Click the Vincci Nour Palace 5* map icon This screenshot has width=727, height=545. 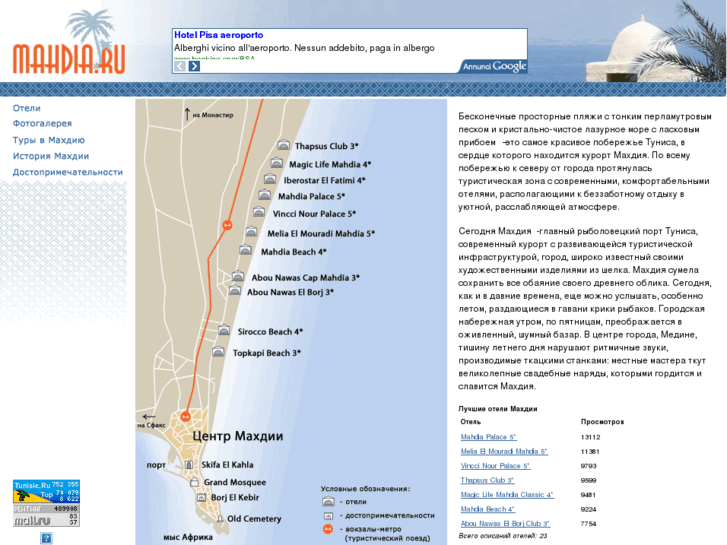[259, 212]
